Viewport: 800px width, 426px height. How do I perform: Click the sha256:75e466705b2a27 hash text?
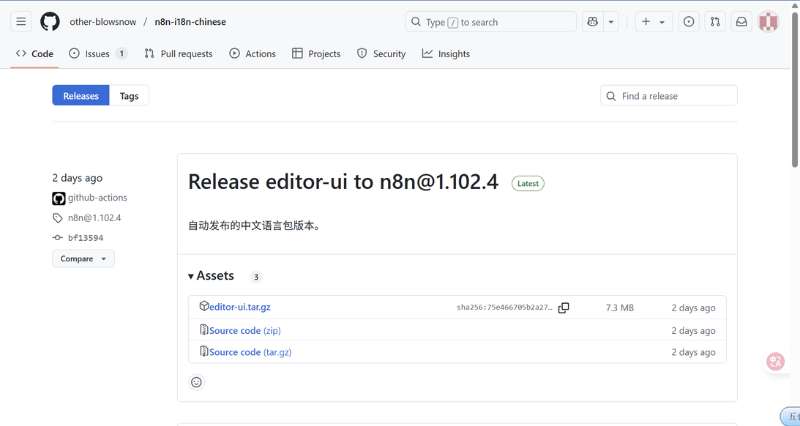click(x=504, y=308)
